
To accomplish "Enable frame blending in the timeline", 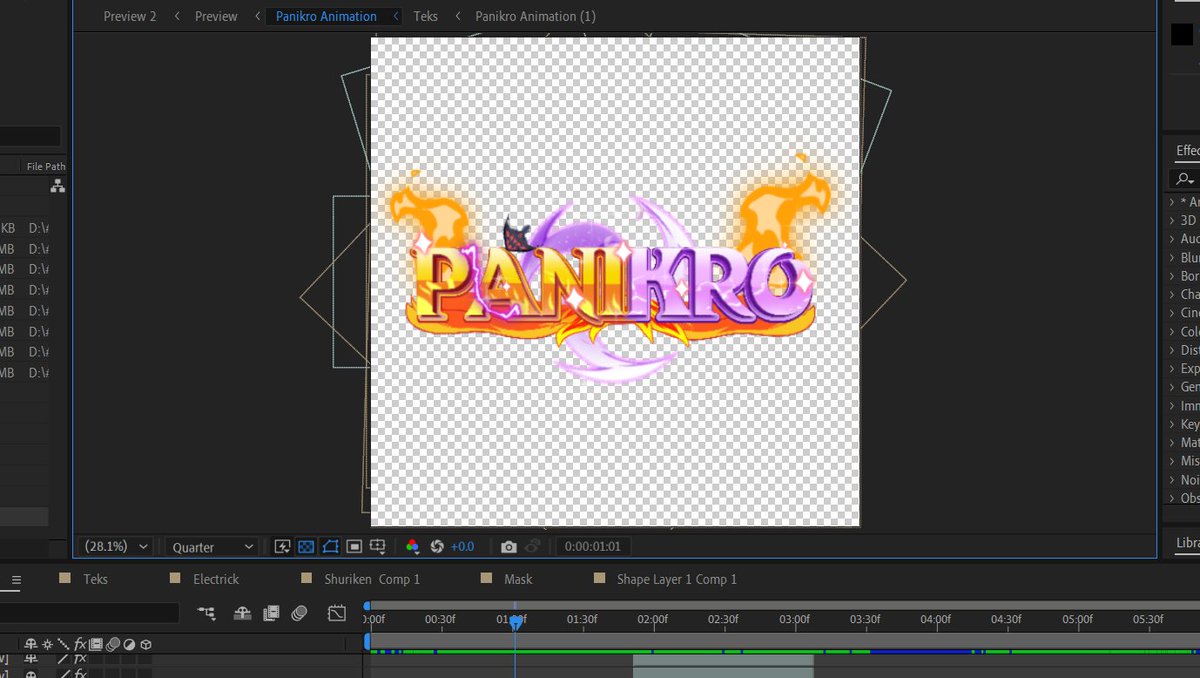I will pyautogui.click(x=270, y=613).
